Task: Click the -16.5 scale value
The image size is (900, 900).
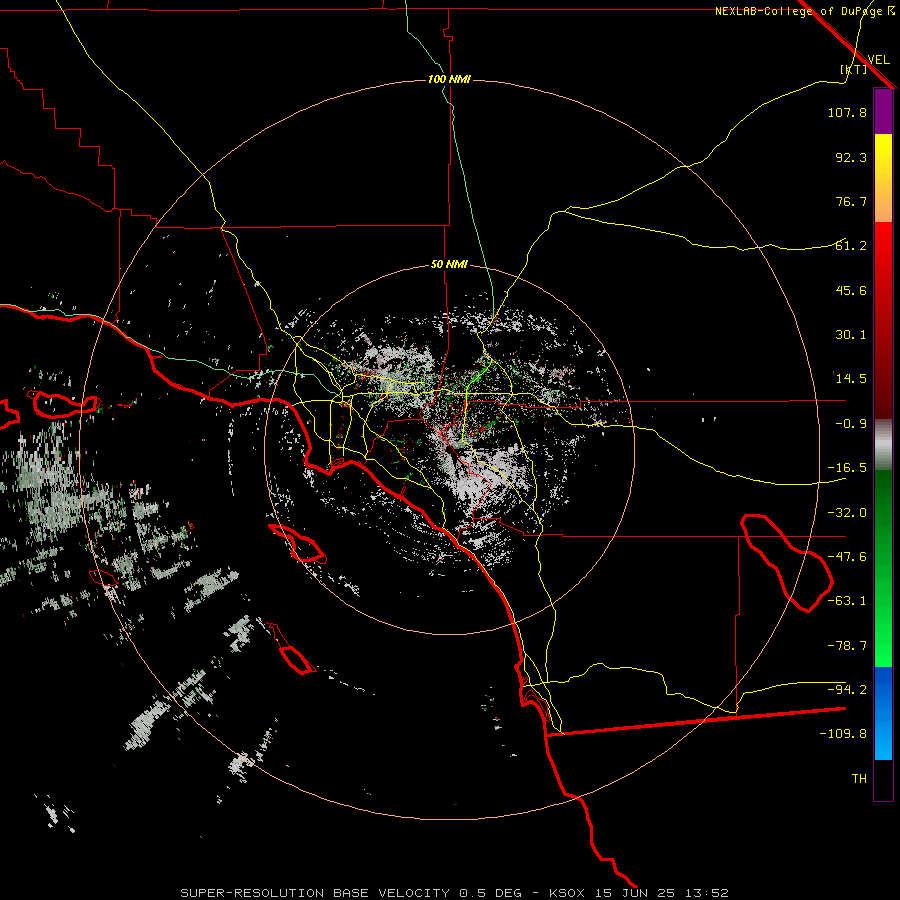Action: click(847, 468)
